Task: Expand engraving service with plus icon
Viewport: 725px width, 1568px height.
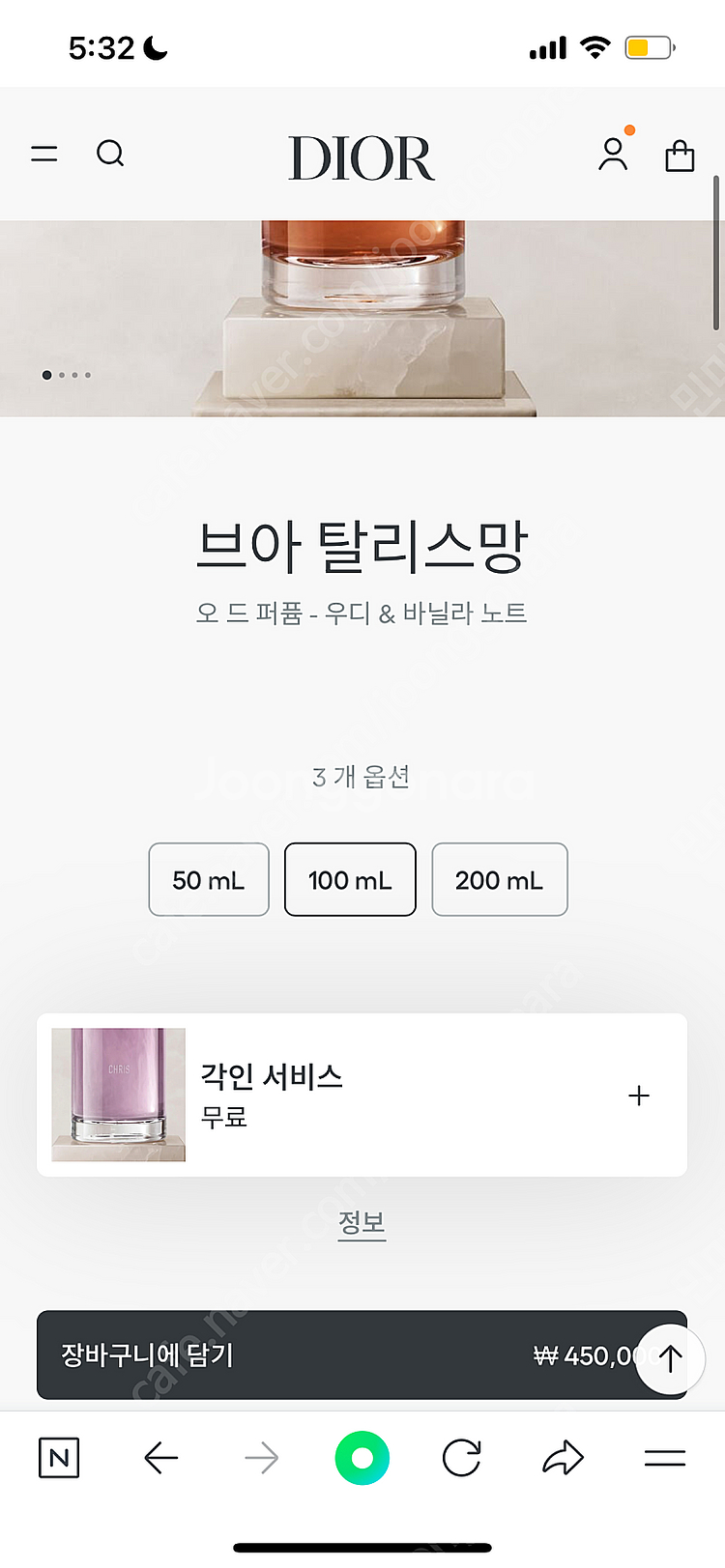Action: pyautogui.click(x=638, y=1096)
